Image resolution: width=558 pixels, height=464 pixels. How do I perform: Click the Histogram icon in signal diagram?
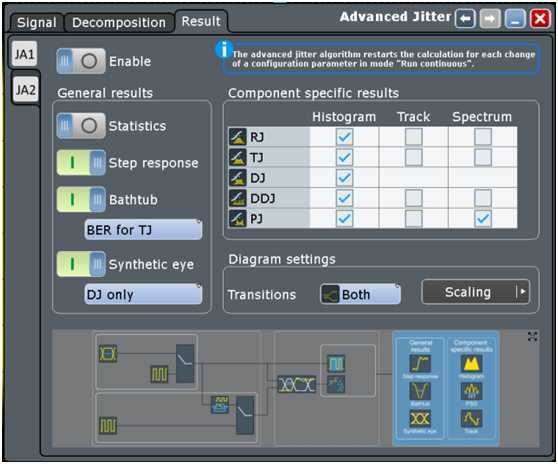(472, 364)
